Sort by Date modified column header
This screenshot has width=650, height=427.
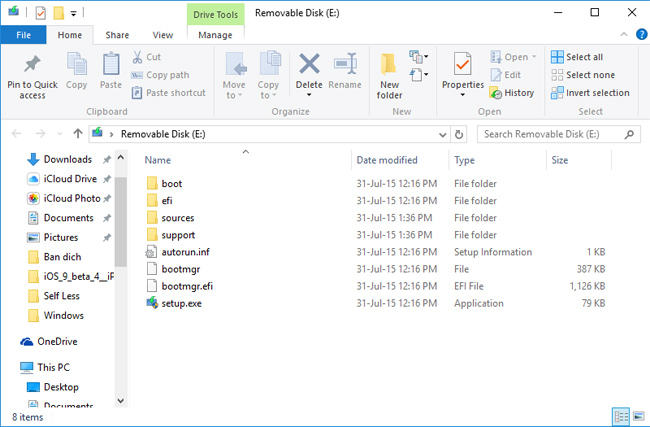[387, 160]
